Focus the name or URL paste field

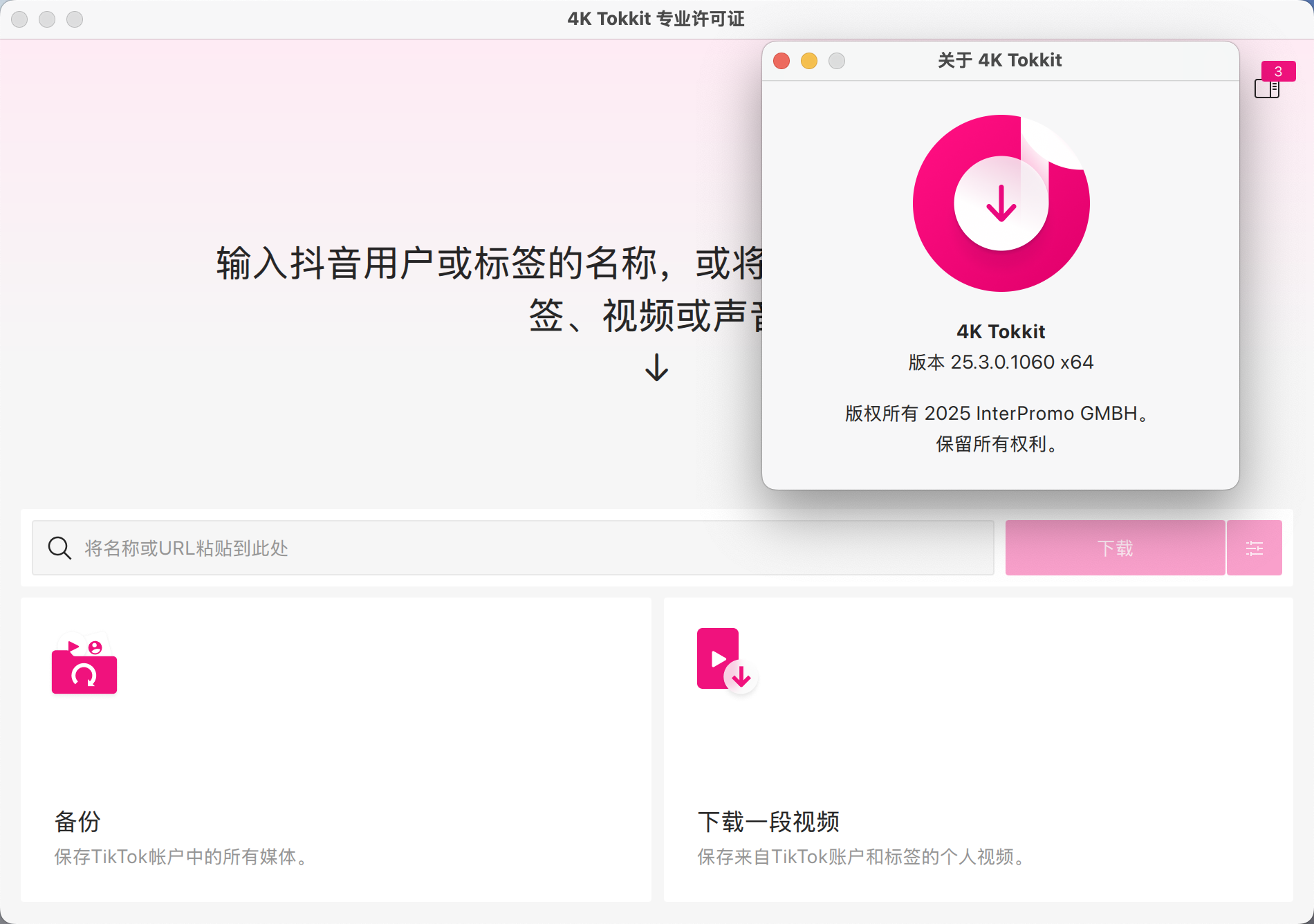(513, 548)
